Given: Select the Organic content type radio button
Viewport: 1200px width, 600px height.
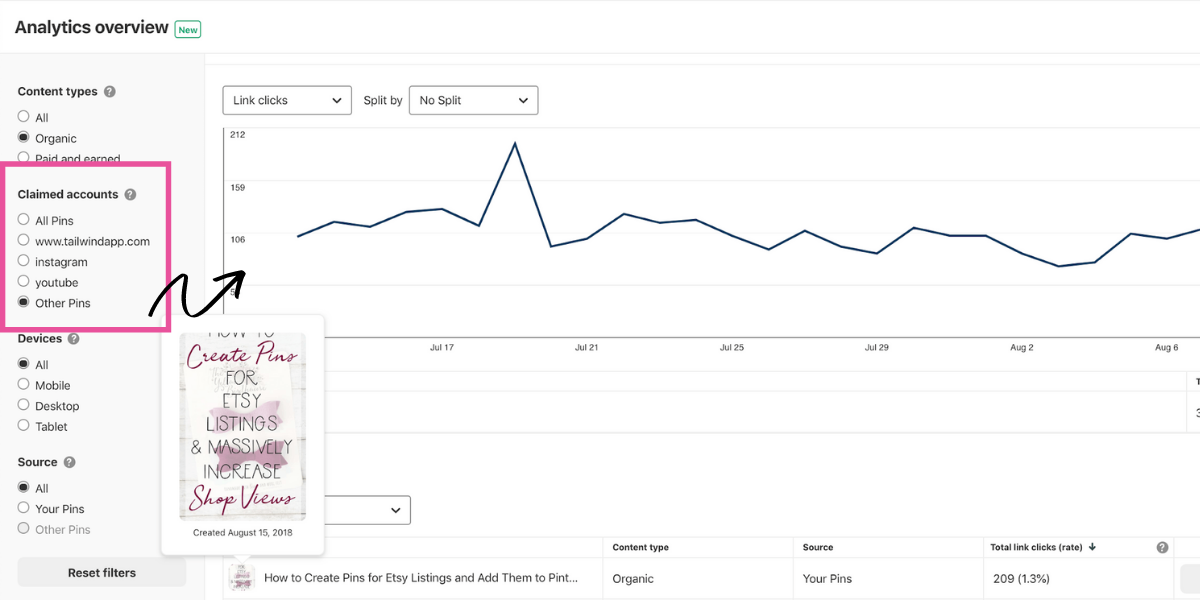Looking at the screenshot, I should [x=24, y=138].
